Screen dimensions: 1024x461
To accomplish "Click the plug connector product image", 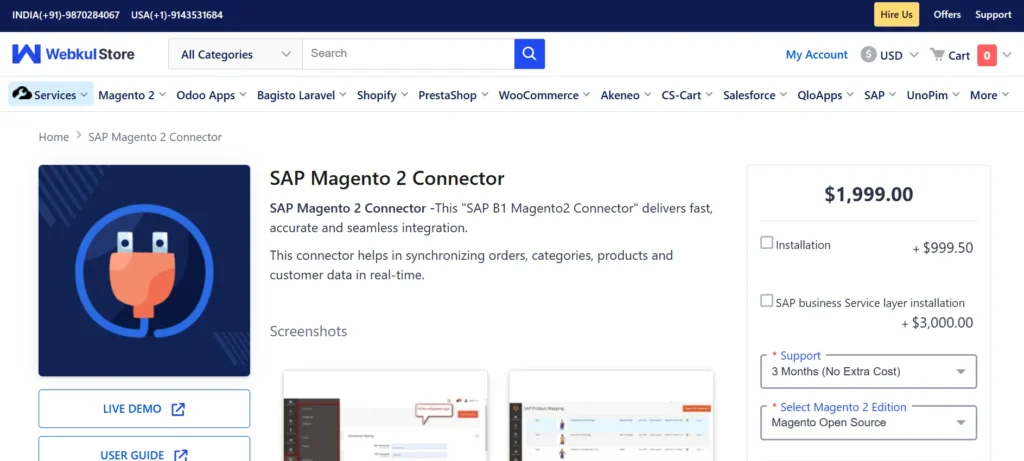I will 144,270.
